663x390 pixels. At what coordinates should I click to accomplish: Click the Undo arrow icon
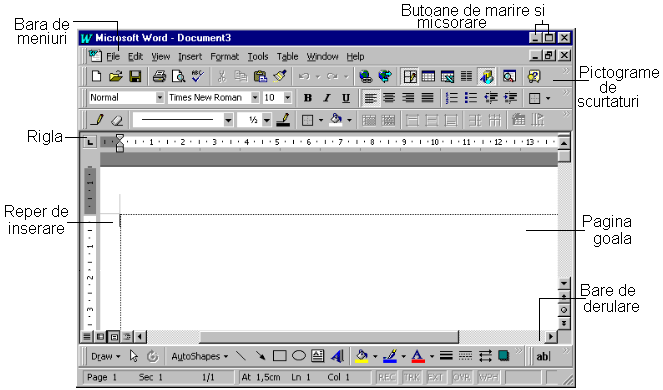(x=303, y=77)
